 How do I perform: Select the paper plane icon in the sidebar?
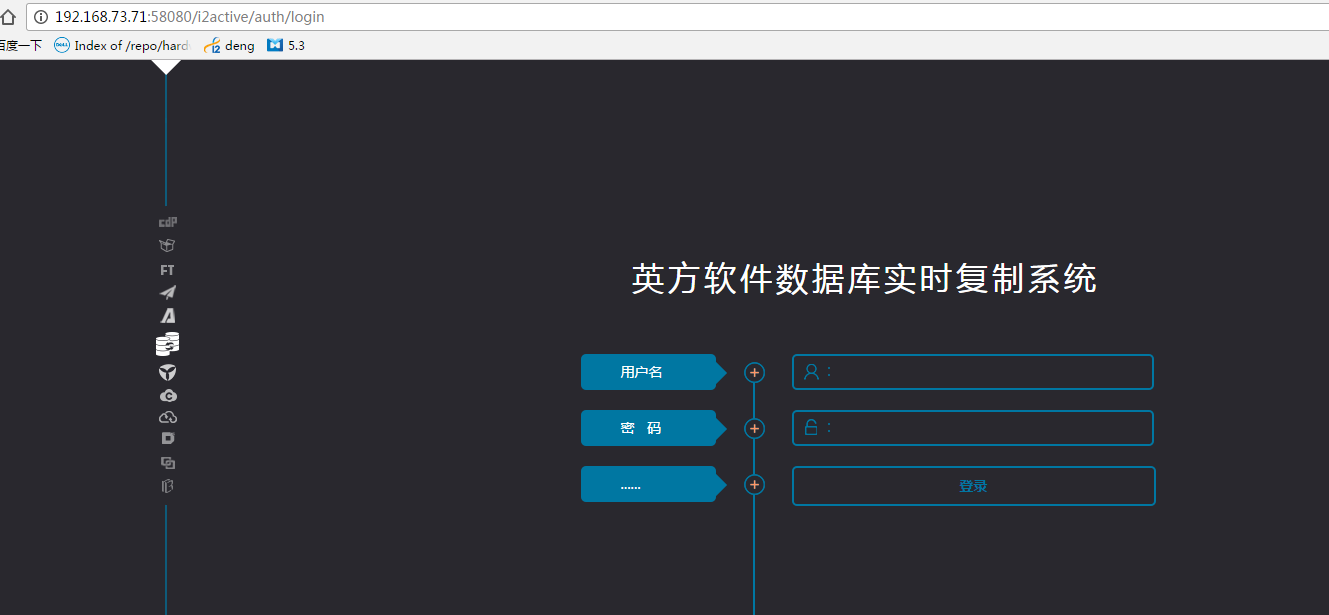[x=167, y=292]
